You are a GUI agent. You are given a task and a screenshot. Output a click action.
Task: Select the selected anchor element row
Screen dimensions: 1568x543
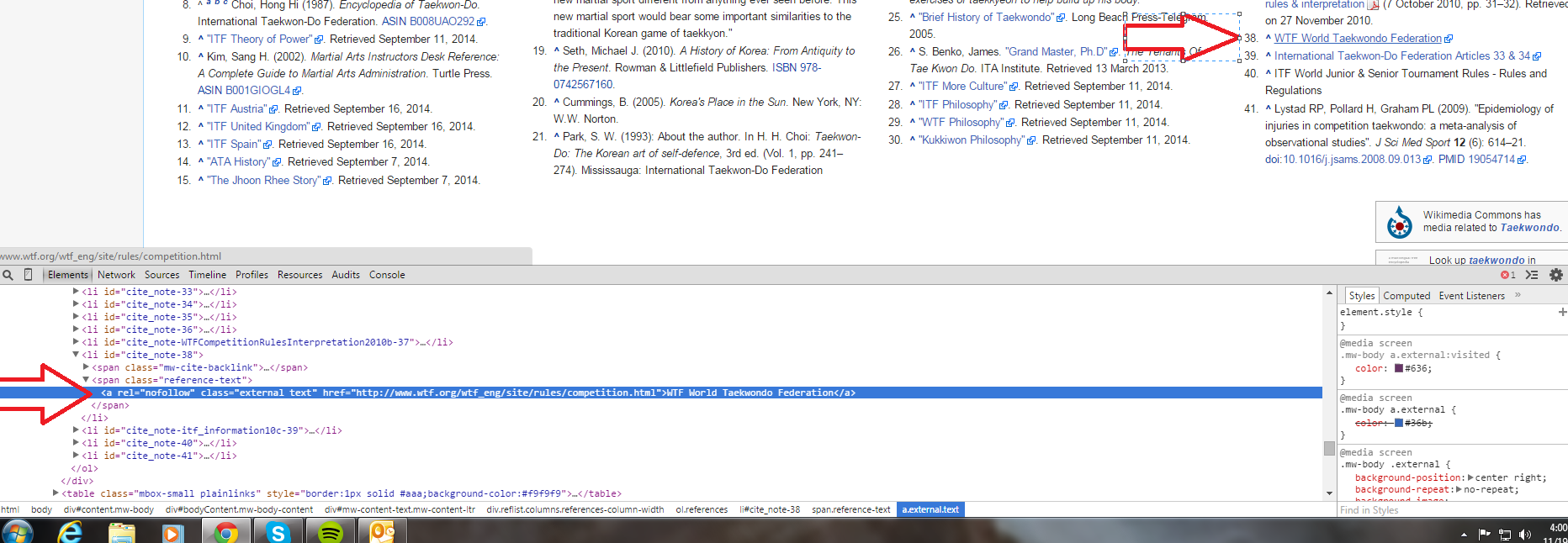661,393
